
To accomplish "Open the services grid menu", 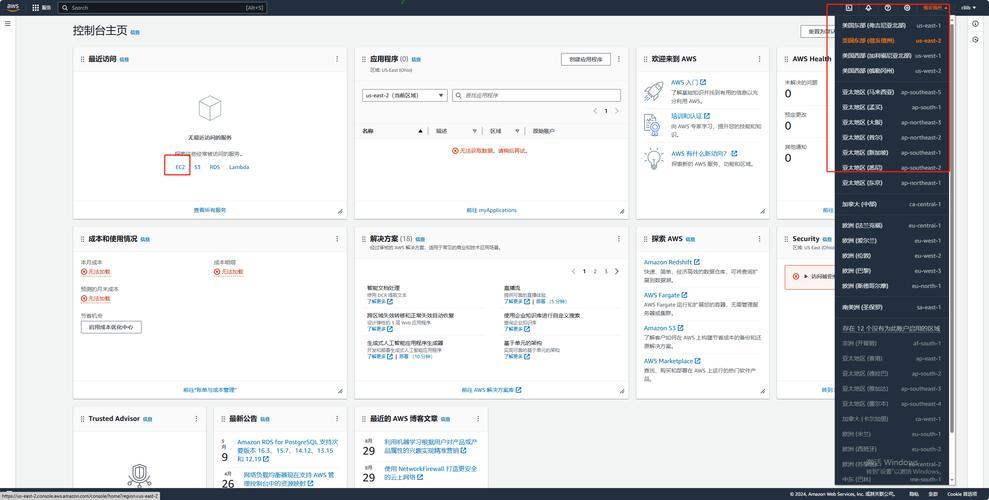I will click(x=37, y=7).
